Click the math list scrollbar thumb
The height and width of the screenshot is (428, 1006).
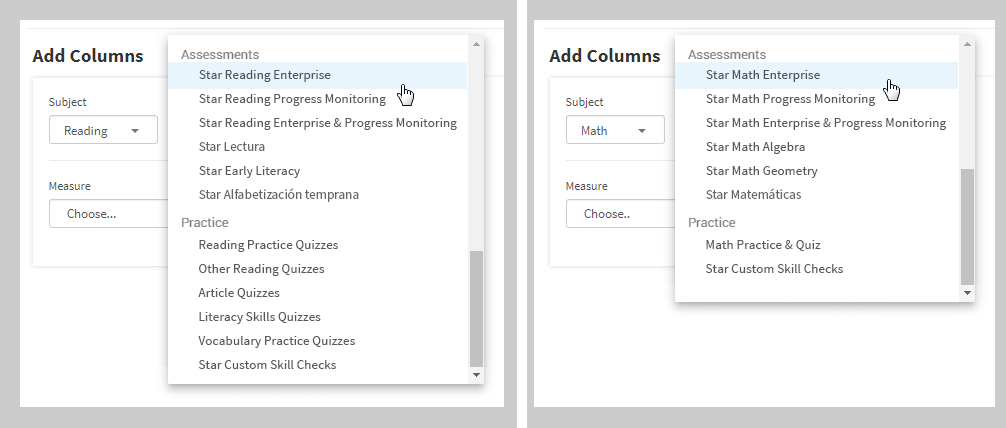(x=968, y=227)
